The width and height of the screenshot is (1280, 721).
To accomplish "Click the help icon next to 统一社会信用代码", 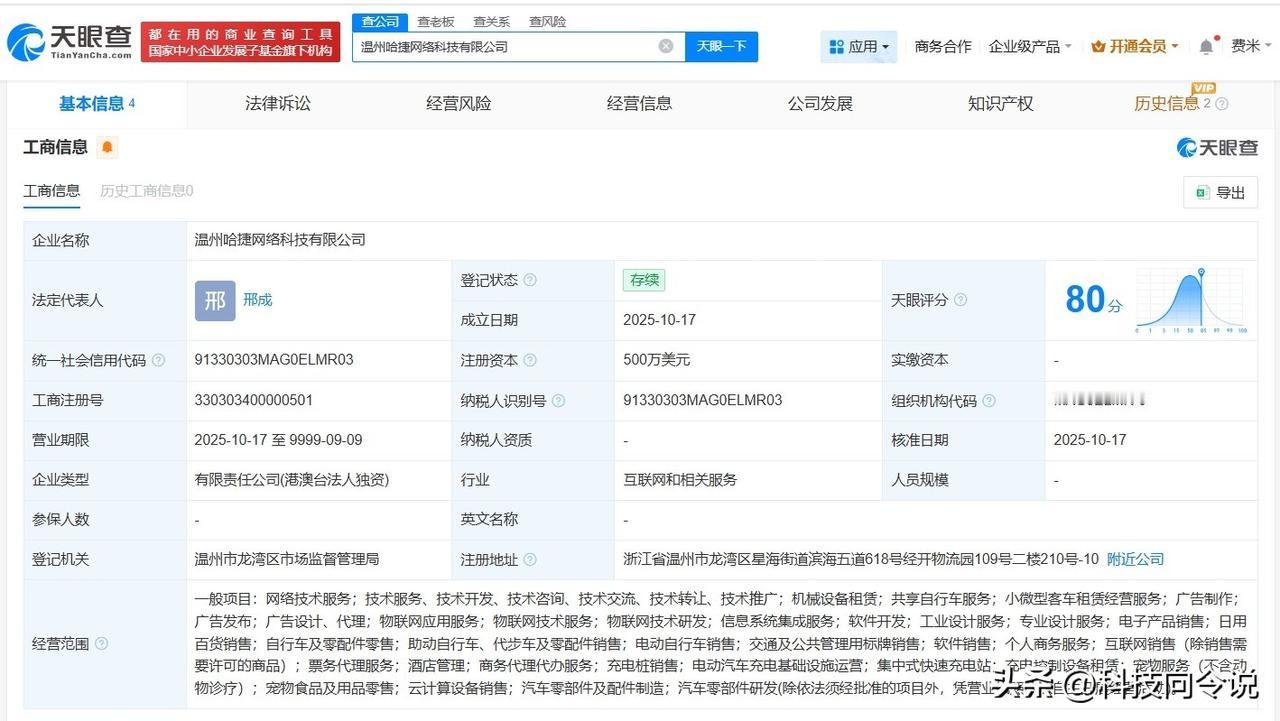I will (158, 360).
